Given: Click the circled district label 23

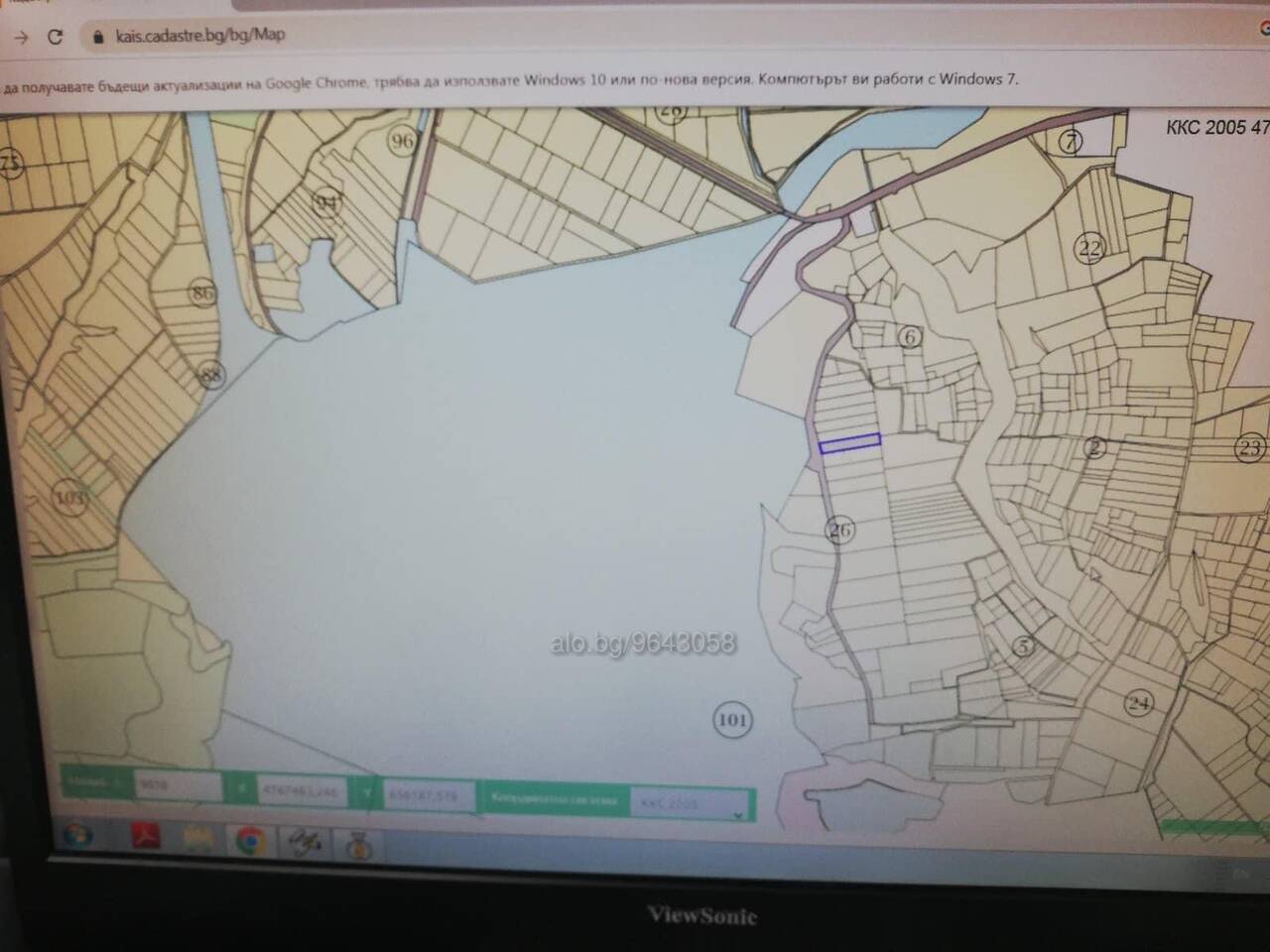Looking at the screenshot, I should [x=1250, y=448].
